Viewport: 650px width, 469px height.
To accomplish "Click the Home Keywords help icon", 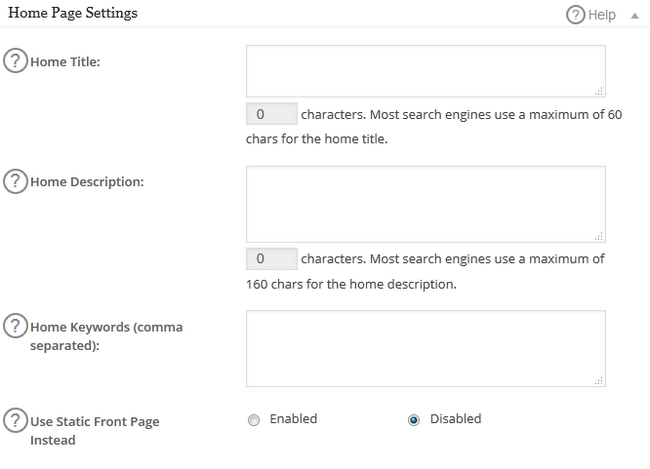I will [x=16, y=326].
